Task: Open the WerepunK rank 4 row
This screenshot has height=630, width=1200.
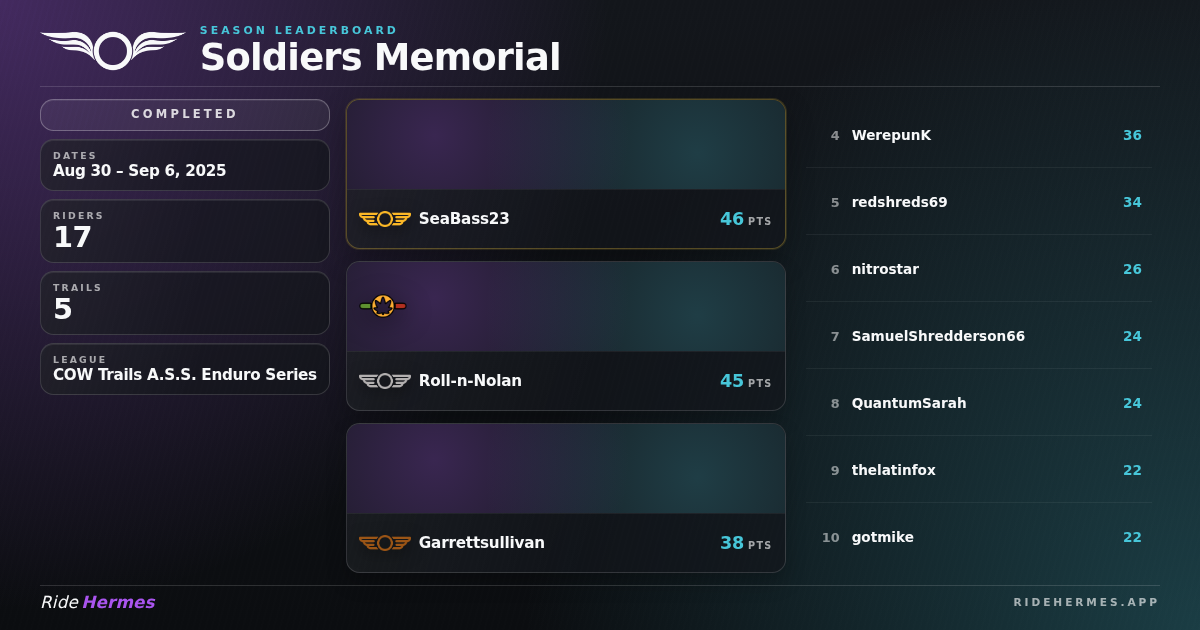Action: [979, 135]
